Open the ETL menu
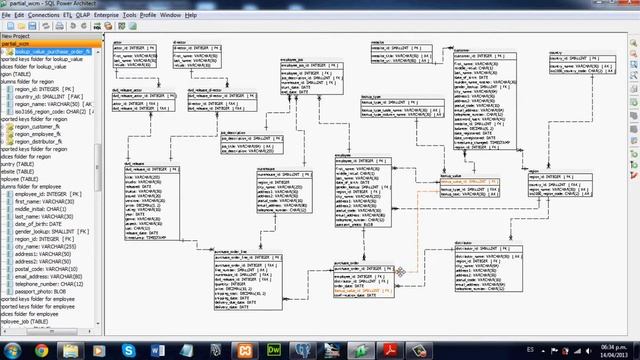The width and height of the screenshot is (640, 360). click(67, 15)
